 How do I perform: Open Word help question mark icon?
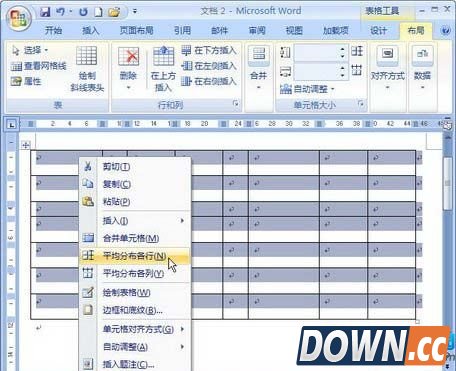point(445,31)
